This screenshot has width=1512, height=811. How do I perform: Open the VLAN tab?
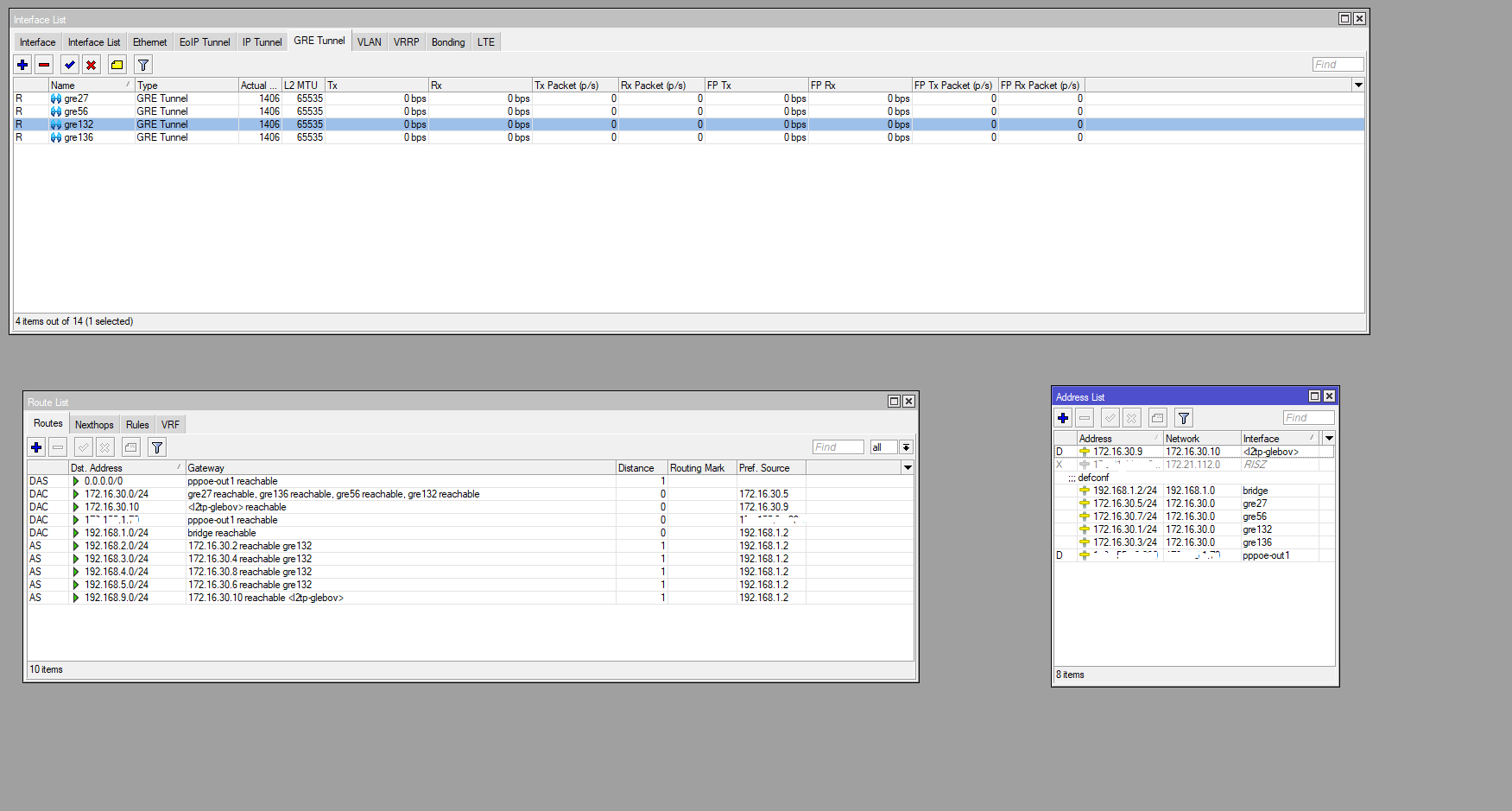[370, 41]
